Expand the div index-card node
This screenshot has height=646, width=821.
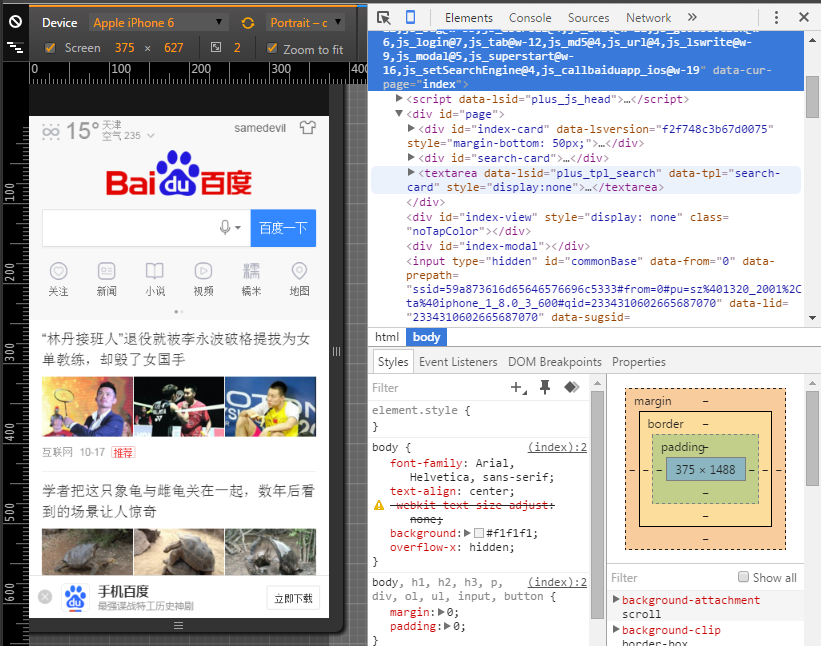tap(411, 128)
